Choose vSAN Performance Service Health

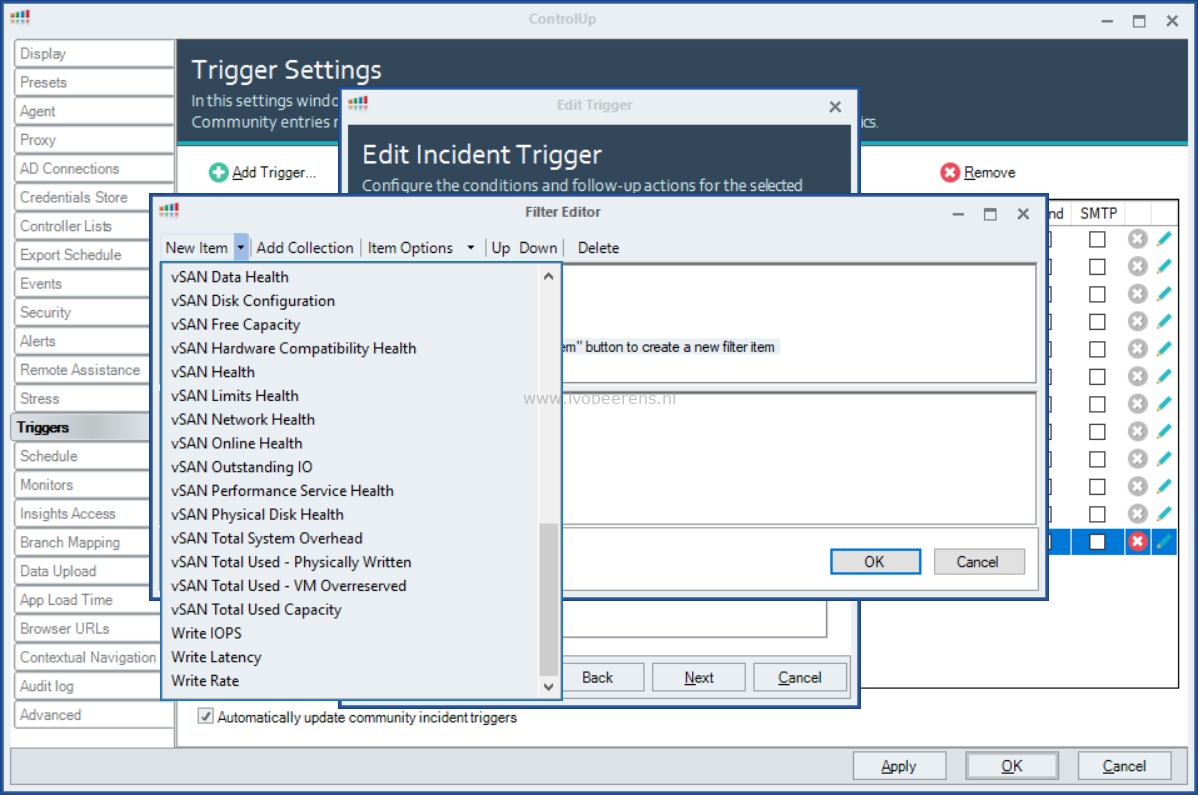[x=283, y=490]
